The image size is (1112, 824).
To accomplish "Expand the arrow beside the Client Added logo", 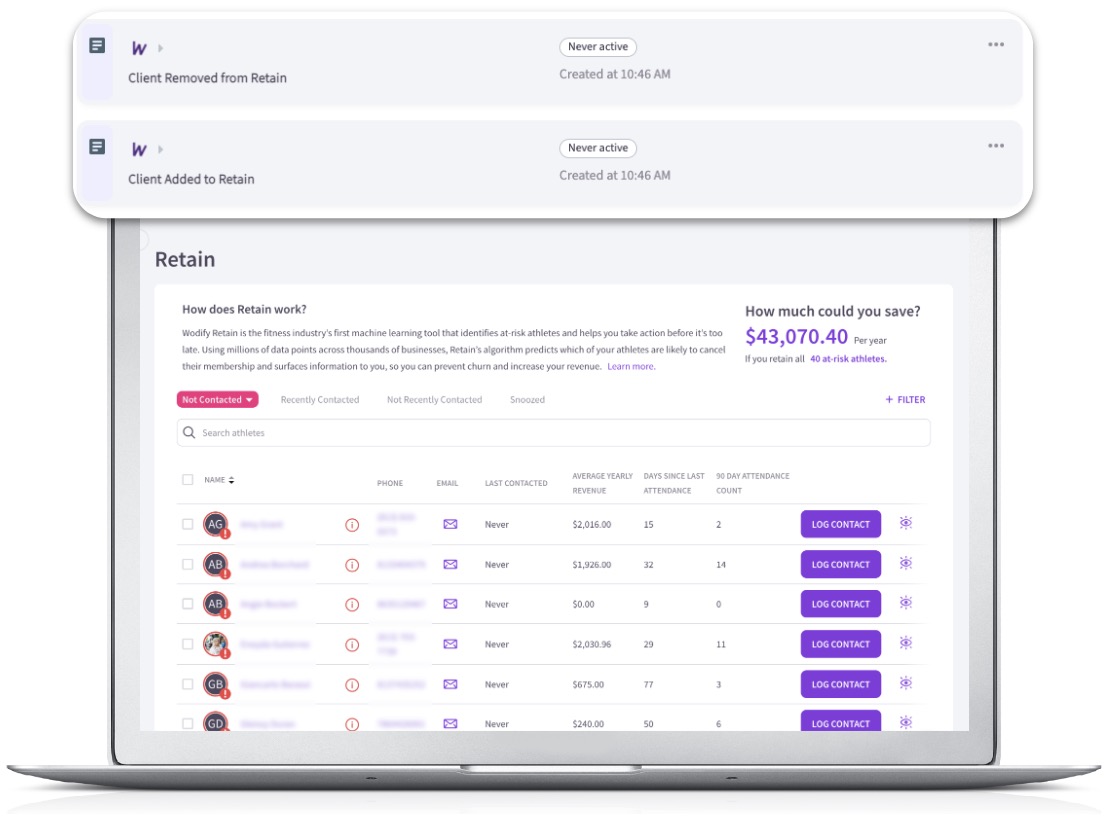I will point(161,150).
